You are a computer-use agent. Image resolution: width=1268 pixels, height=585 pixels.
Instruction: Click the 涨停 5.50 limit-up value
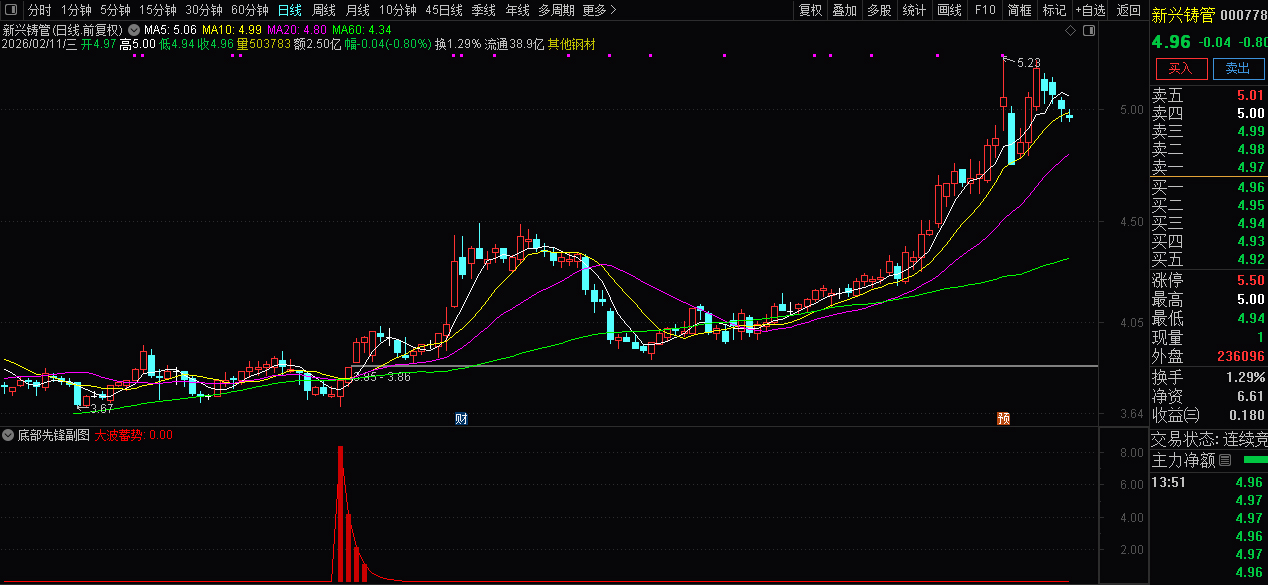(1250, 281)
